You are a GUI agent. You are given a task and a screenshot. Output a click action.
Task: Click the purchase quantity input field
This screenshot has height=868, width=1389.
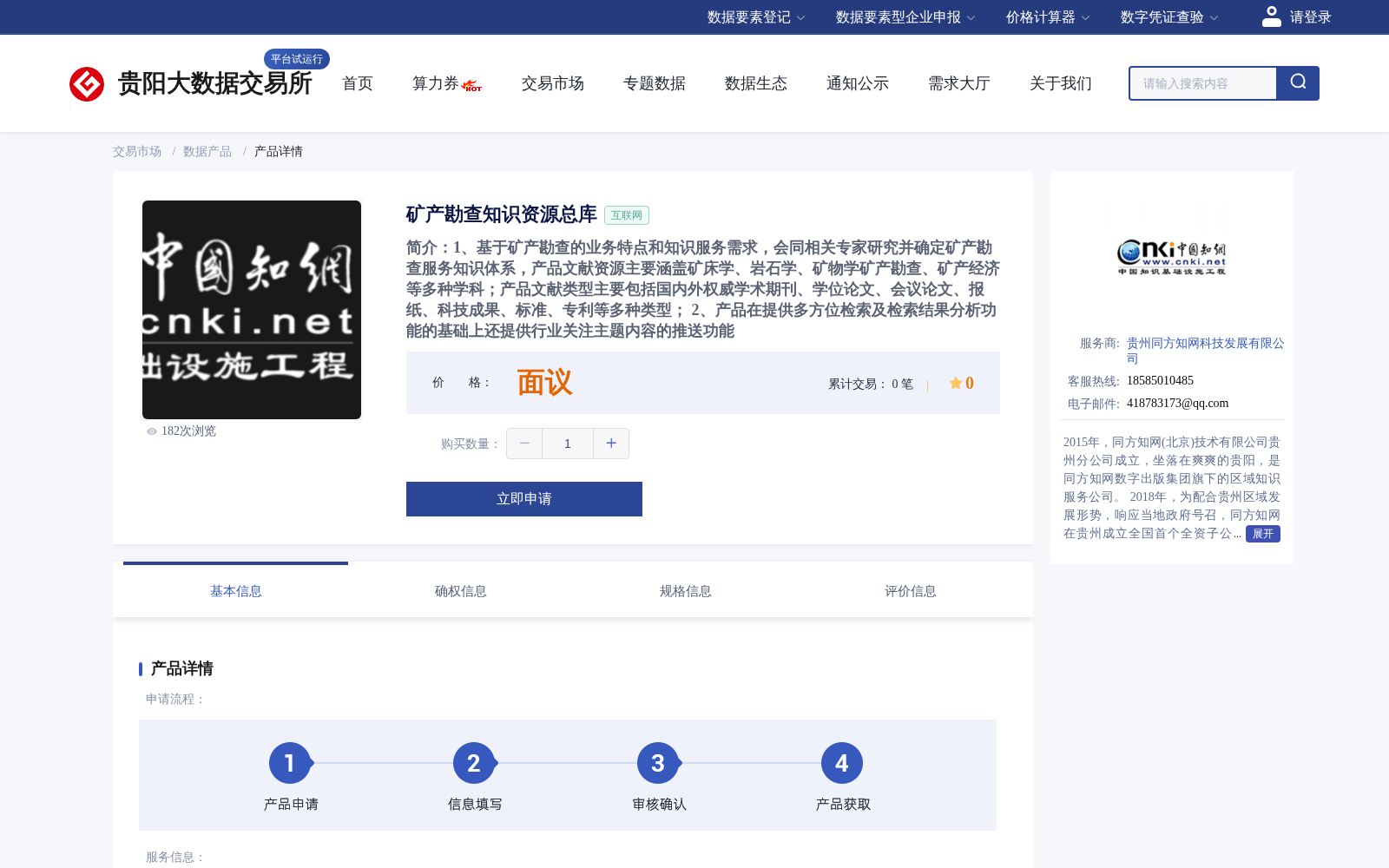568,444
